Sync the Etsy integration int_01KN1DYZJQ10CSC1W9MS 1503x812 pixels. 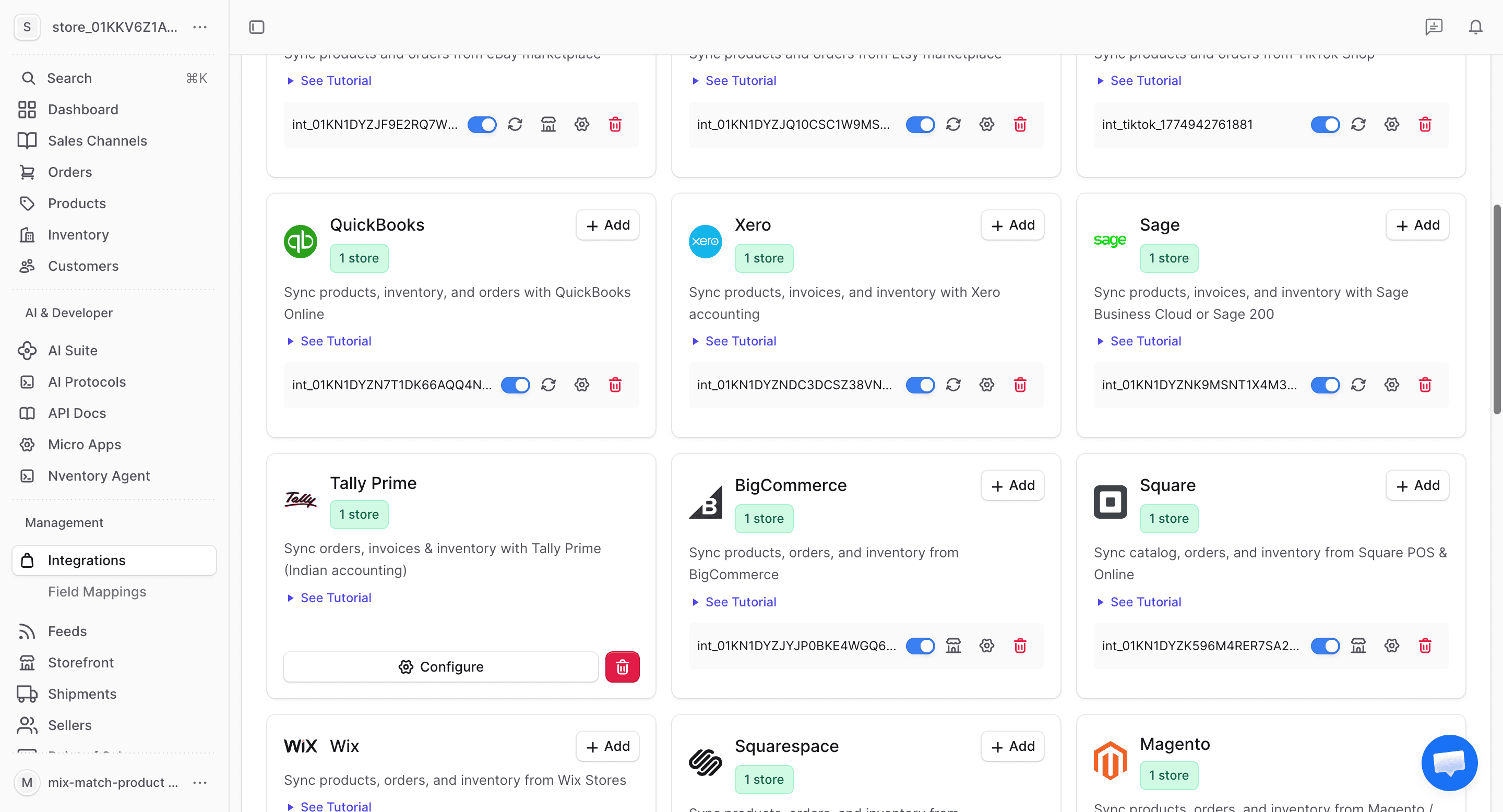point(953,124)
